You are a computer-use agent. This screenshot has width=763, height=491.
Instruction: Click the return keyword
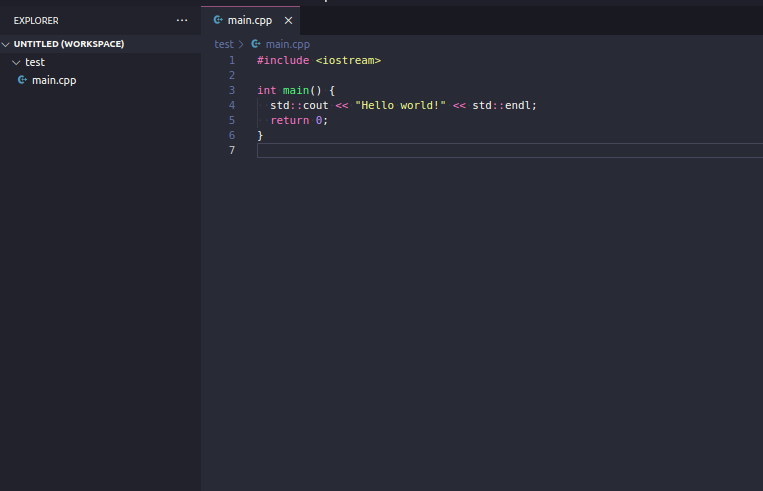point(290,121)
